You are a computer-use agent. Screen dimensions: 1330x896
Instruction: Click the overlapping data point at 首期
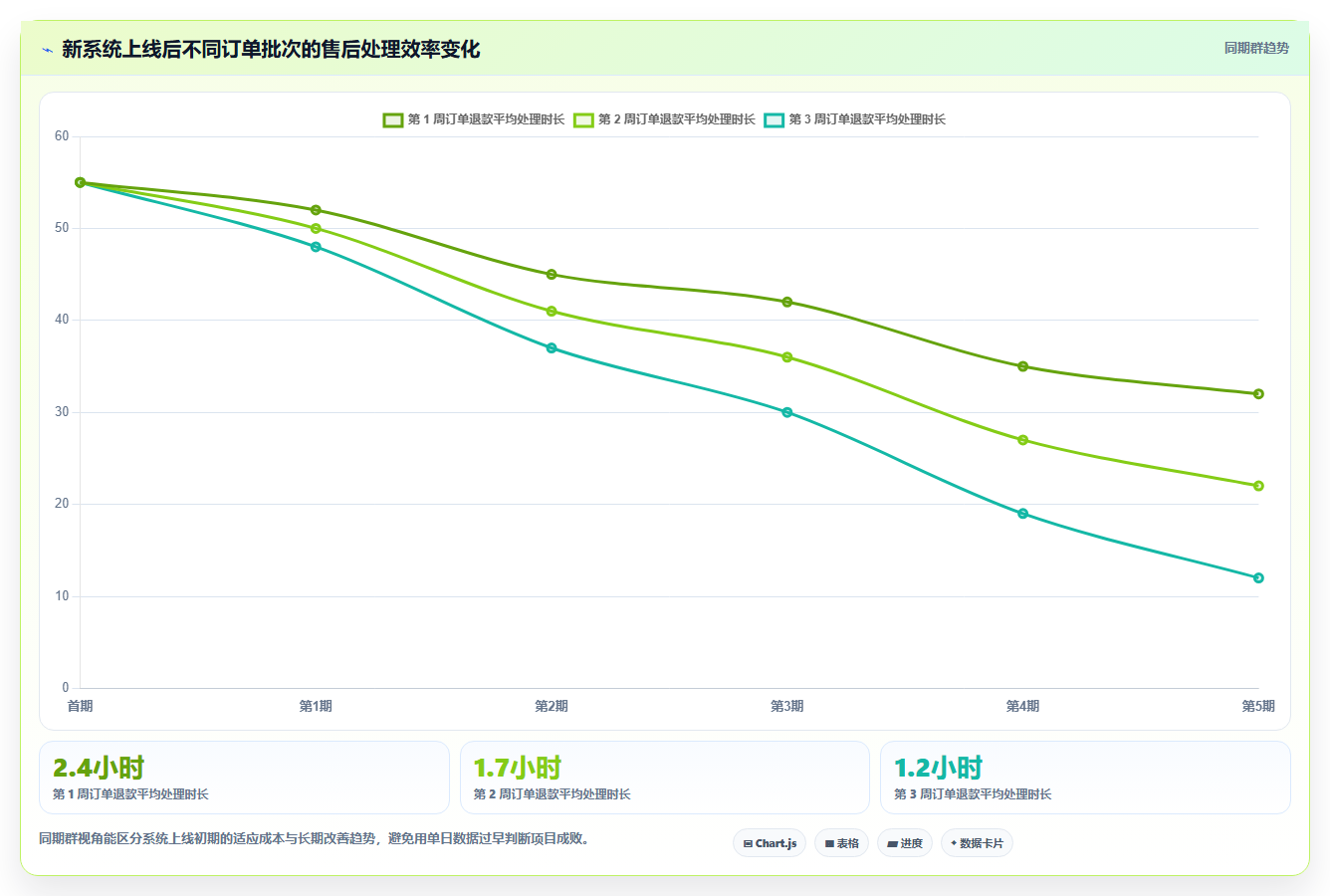tap(80, 182)
